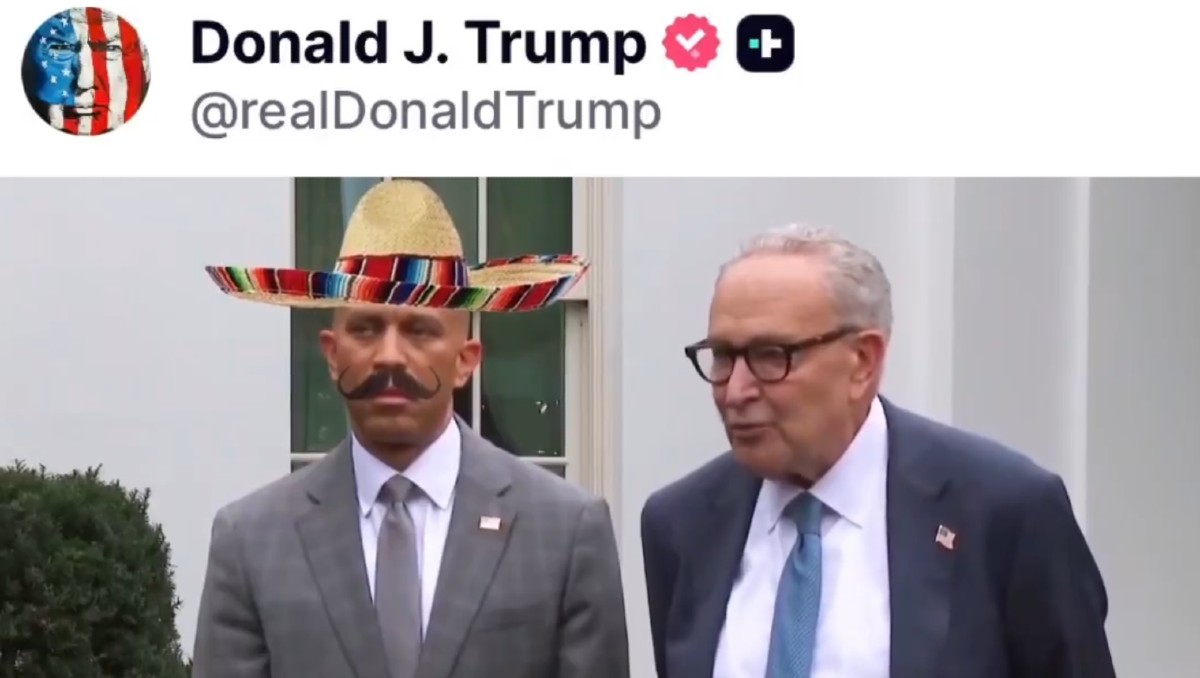Tap the dark plus badge icon

766,43
